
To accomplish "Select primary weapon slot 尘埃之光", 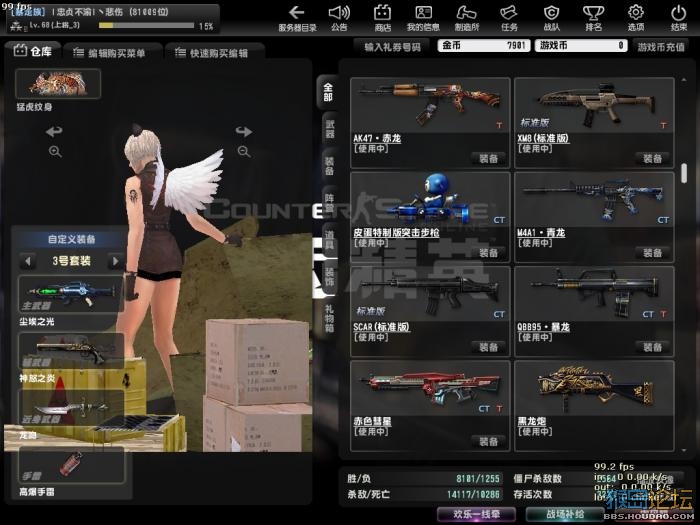I will pos(71,294).
